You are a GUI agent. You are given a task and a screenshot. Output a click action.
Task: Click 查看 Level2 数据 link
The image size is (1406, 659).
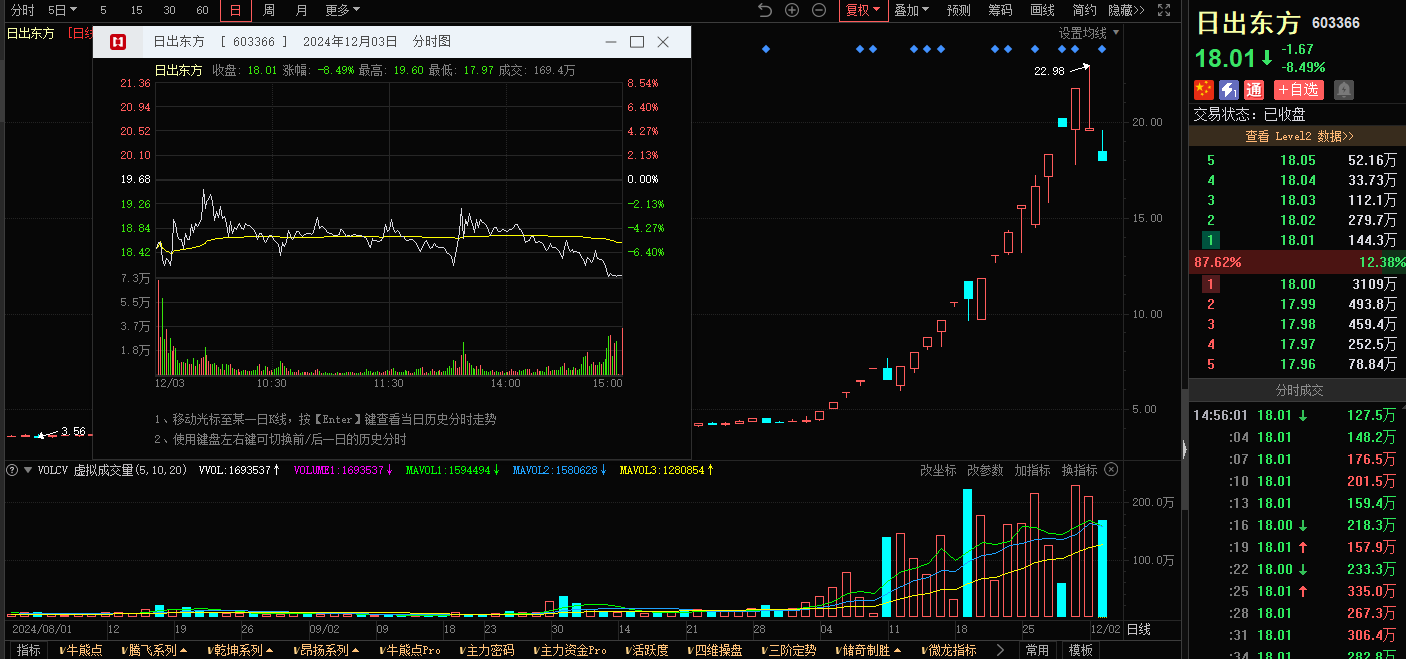pos(1298,136)
